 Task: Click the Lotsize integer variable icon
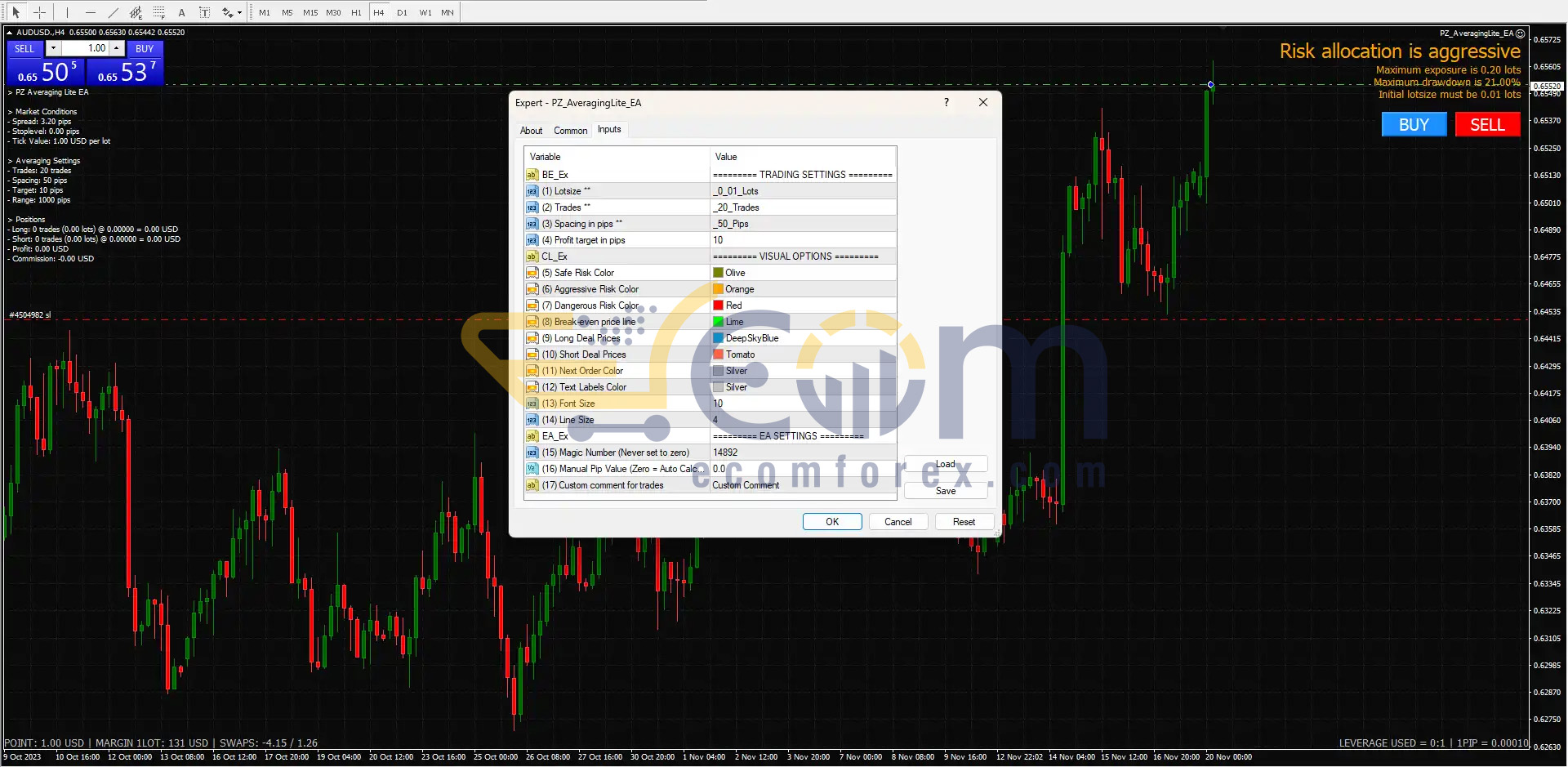[532, 191]
